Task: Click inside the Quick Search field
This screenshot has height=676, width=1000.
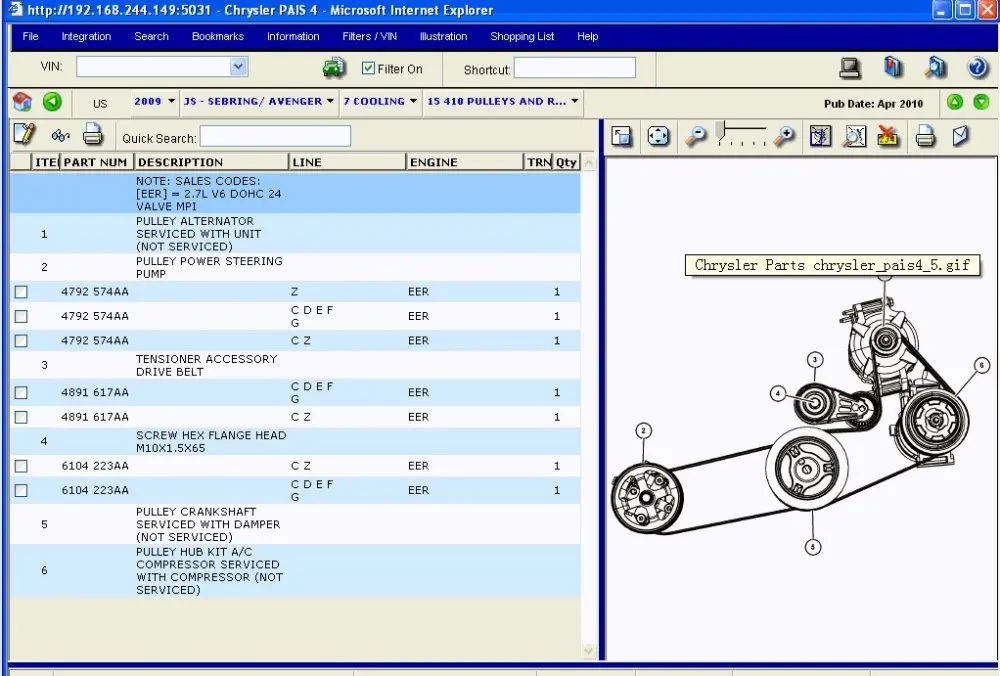Action: click(x=275, y=136)
